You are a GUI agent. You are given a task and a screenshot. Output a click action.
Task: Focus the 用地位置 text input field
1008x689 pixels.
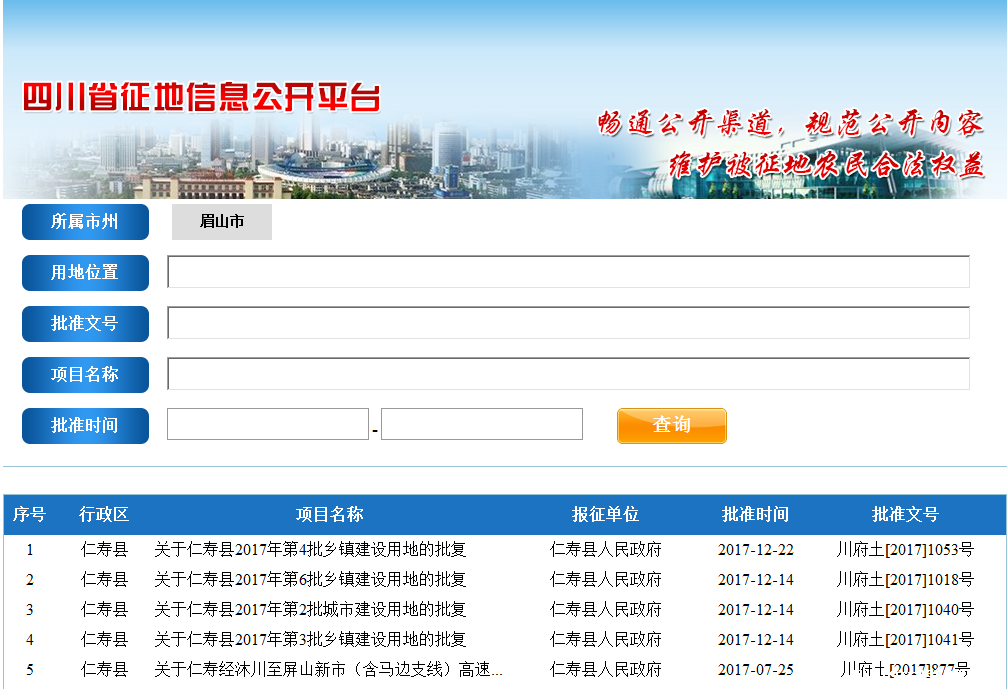tap(568, 272)
